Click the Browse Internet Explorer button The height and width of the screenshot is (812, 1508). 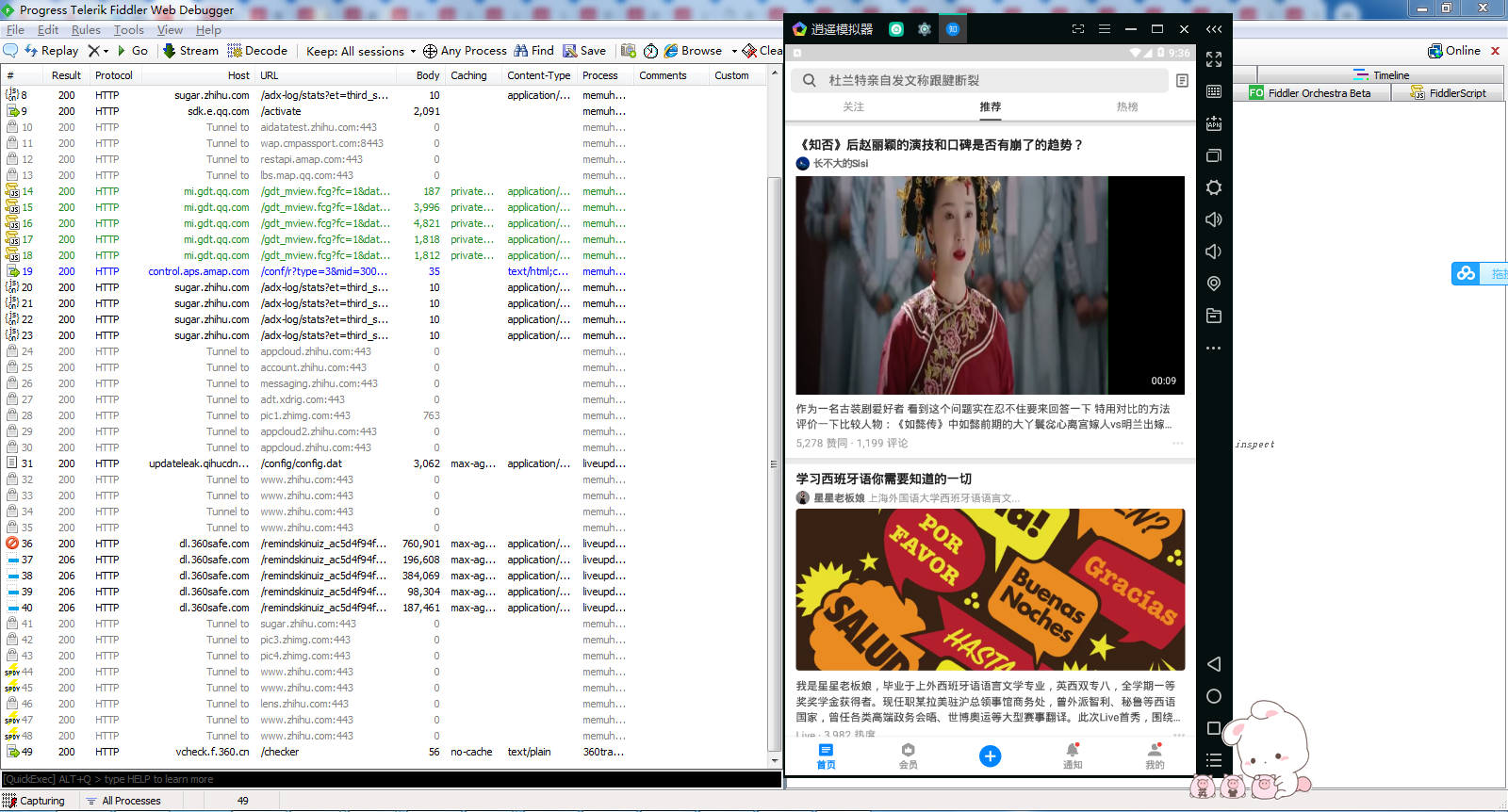point(693,51)
